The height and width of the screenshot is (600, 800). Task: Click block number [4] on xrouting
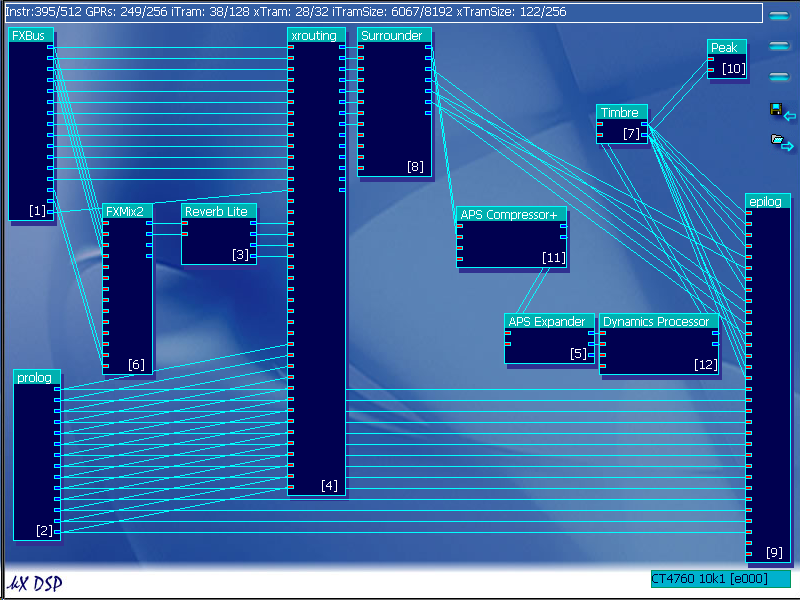pos(329,485)
